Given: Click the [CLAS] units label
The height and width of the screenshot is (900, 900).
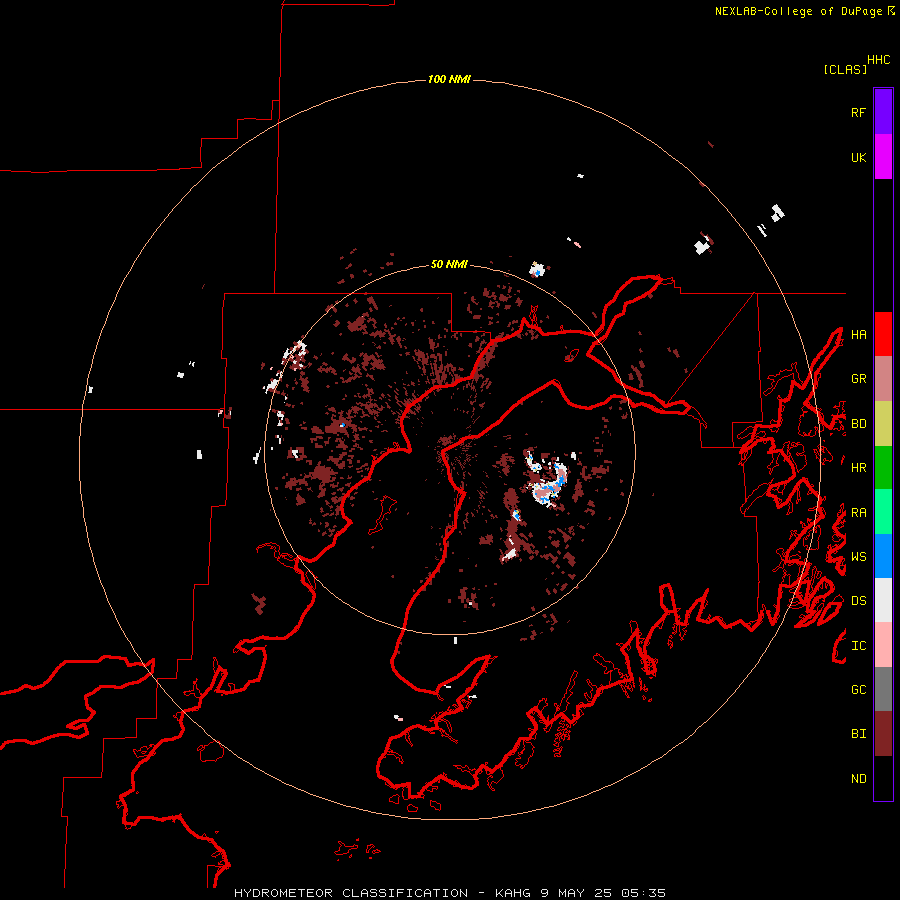Looking at the screenshot, I should click(x=845, y=69).
